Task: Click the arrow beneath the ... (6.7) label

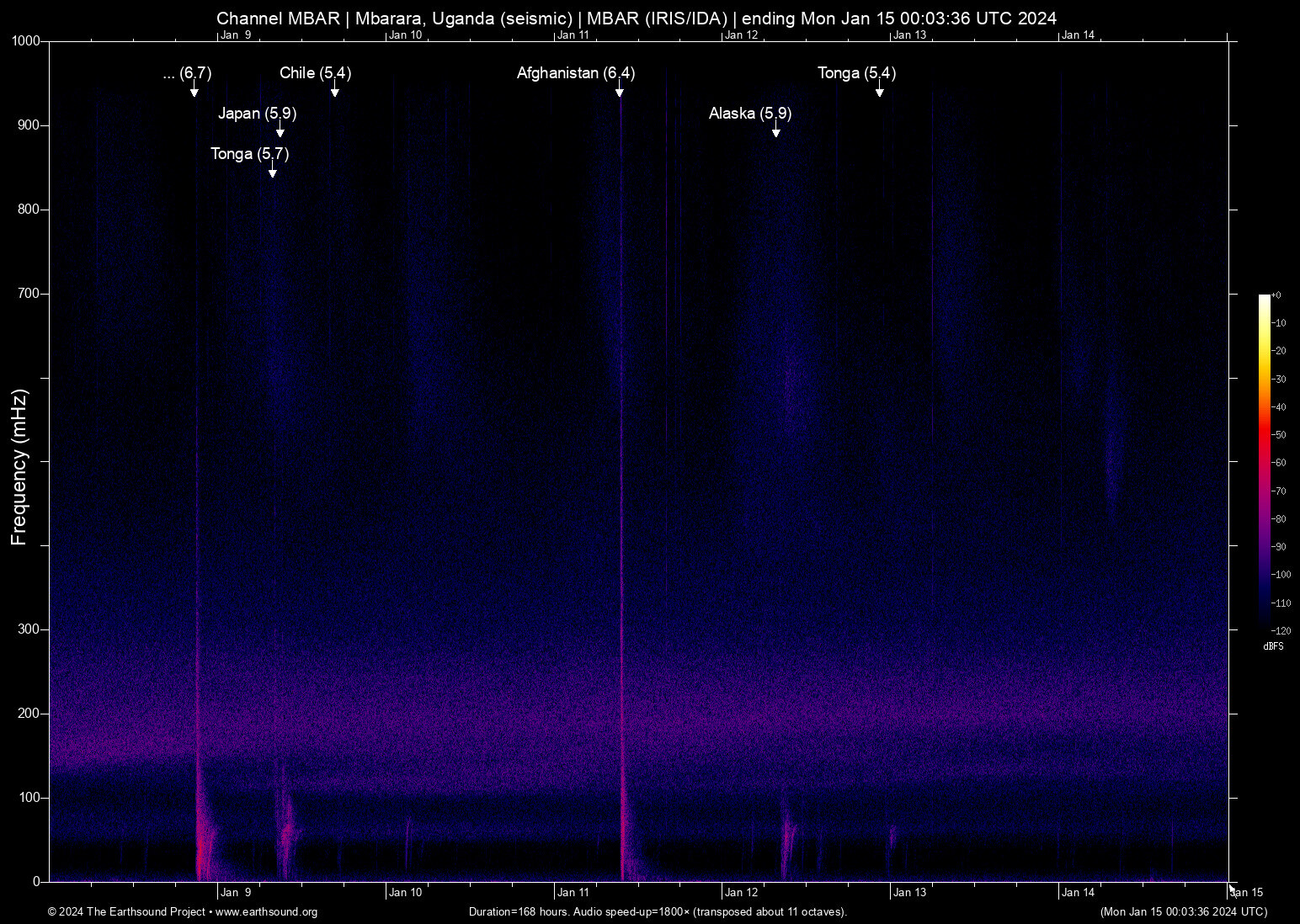Action: click(194, 90)
